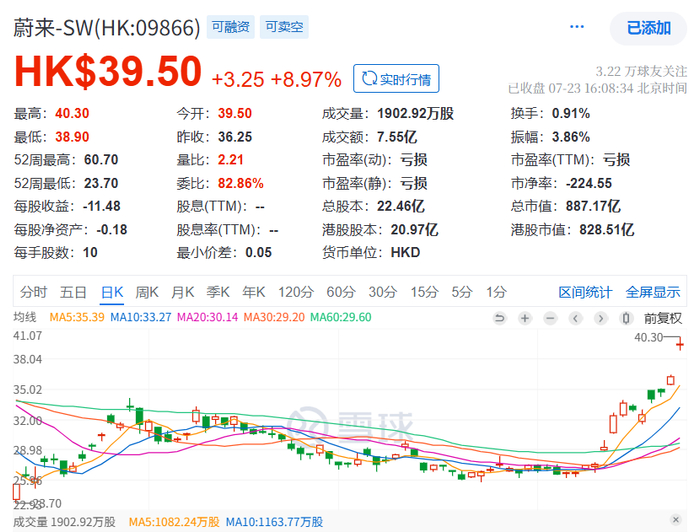Click the volume MA5:1082.24万股 label

[174, 522]
